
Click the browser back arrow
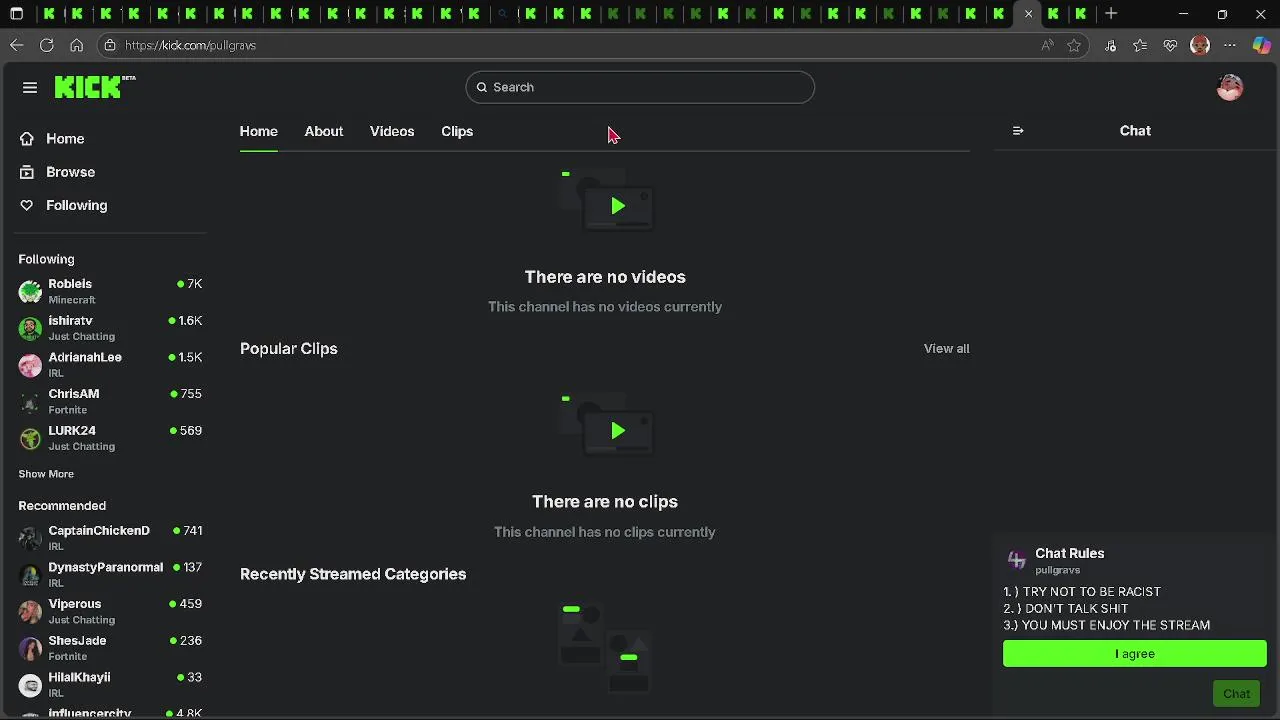pos(17,45)
